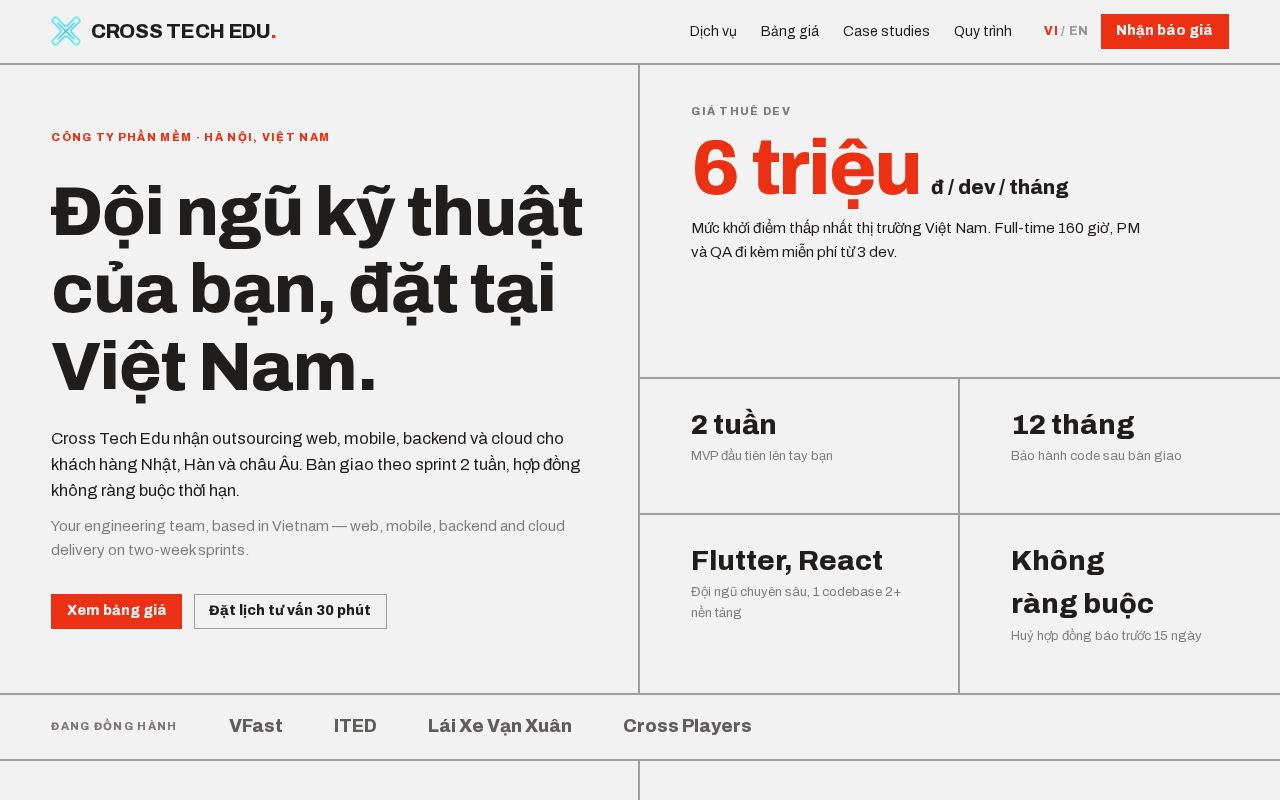This screenshot has width=1280, height=800.
Task: Click Đặt lịch tư vấn 30 phút button
Action: (x=290, y=611)
